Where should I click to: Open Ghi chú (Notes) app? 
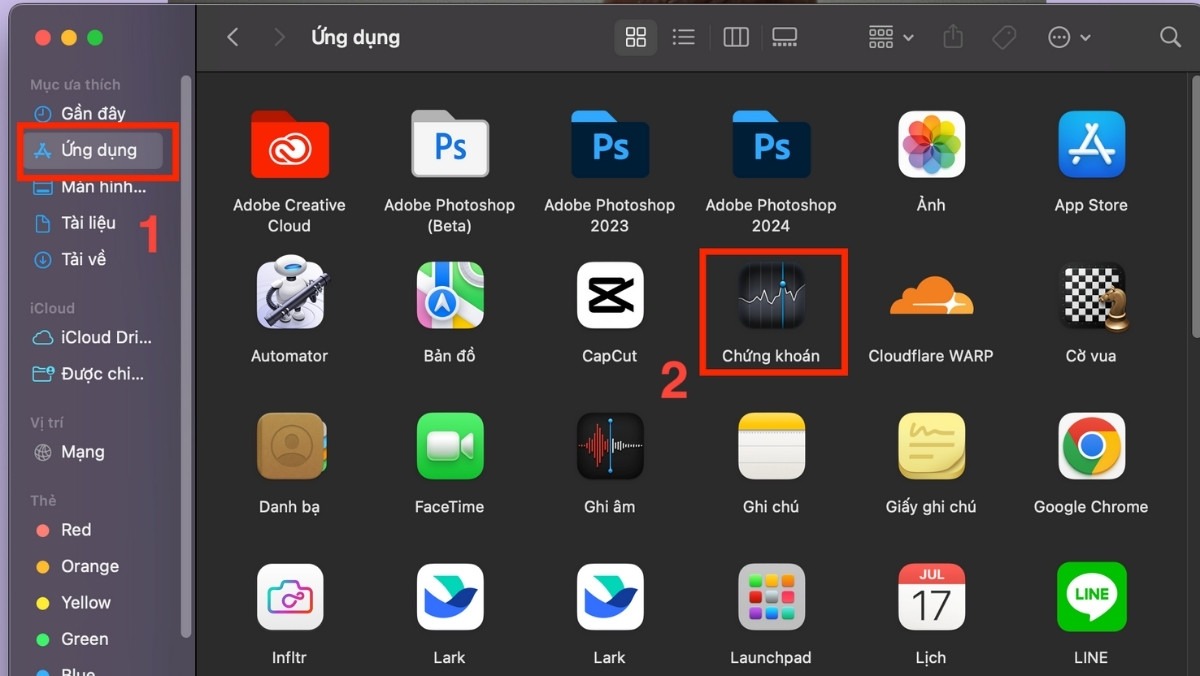click(771, 446)
